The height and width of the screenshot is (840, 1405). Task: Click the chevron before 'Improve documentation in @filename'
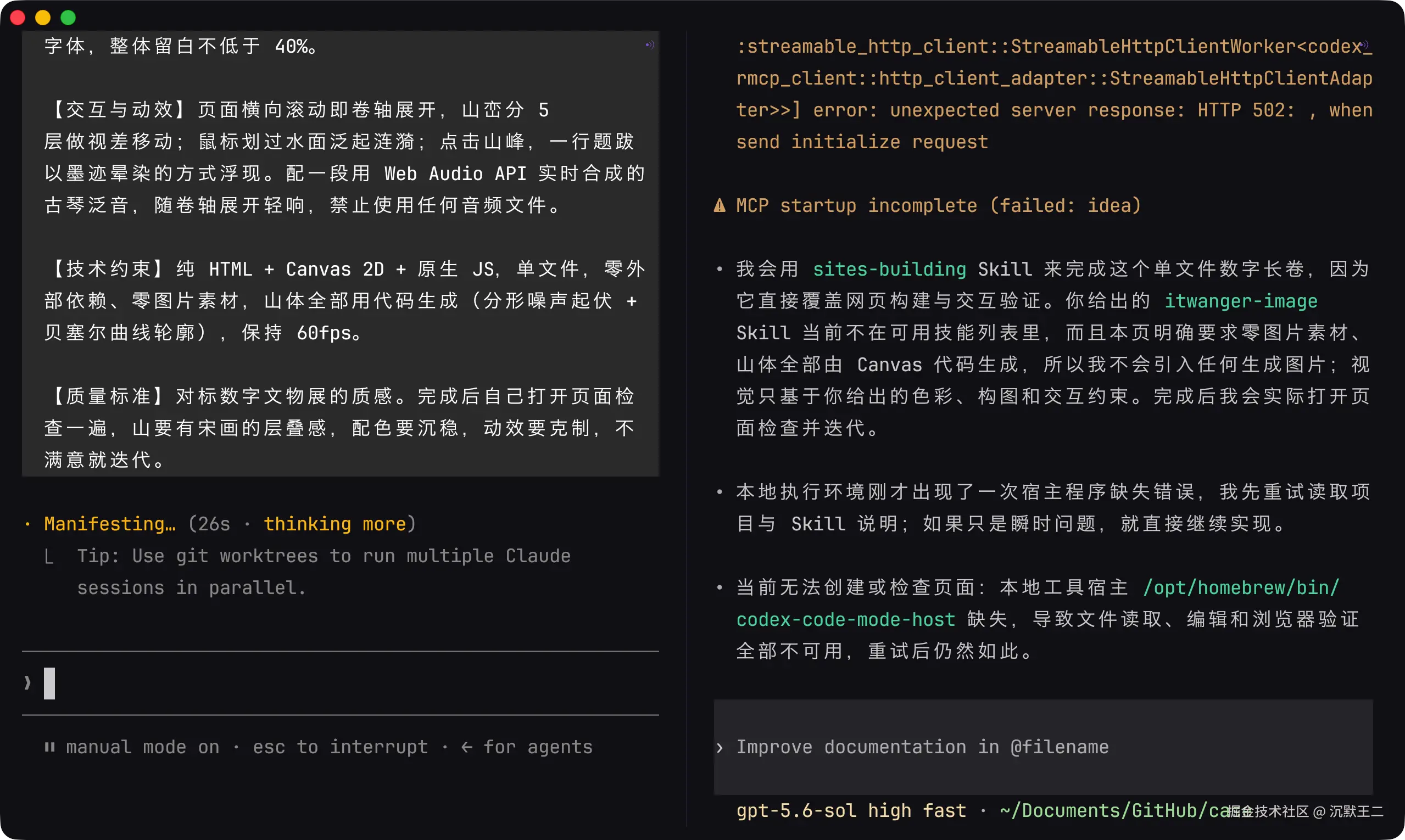coord(719,747)
